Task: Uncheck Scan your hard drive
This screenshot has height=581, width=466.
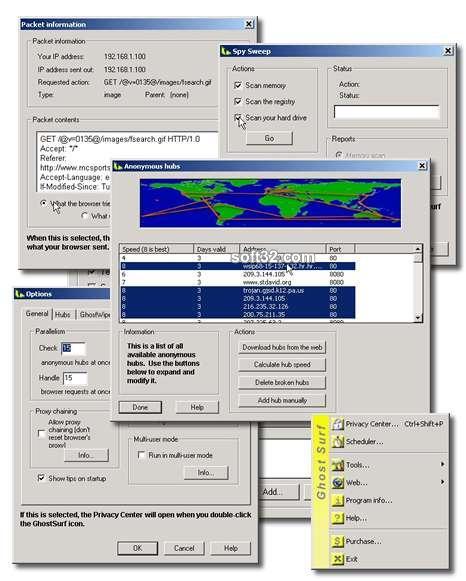Action: pyautogui.click(x=238, y=118)
